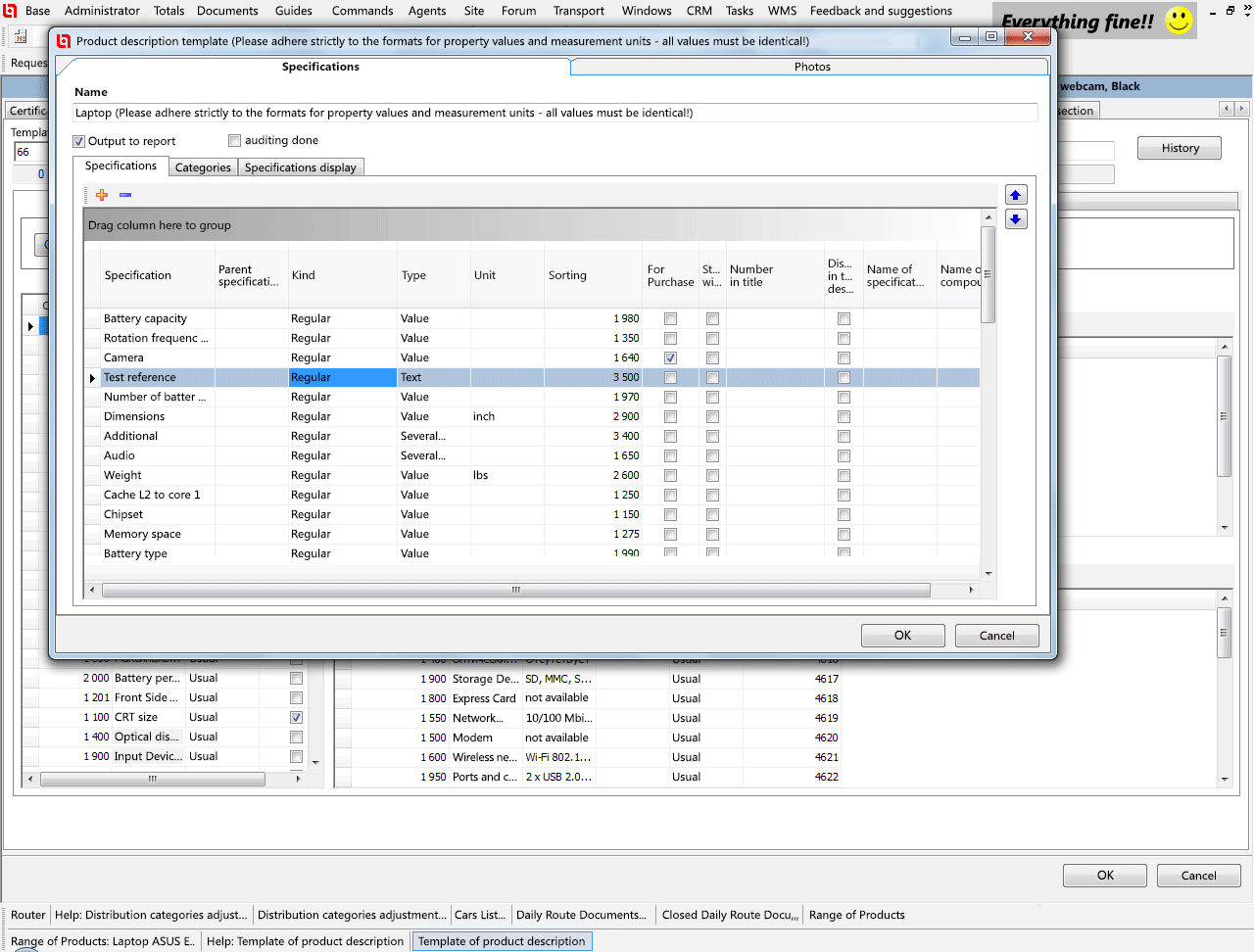This screenshot has width=1254, height=952.
Task: Check display in description for Dimensions row
Action: [x=844, y=416]
